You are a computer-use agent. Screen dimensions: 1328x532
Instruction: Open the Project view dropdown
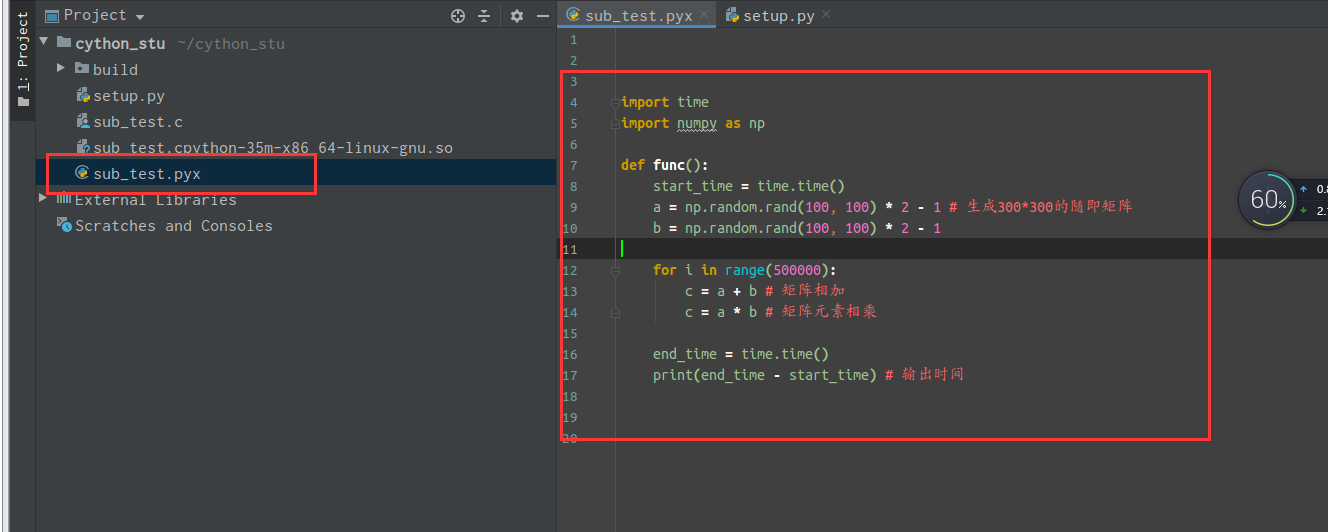95,15
